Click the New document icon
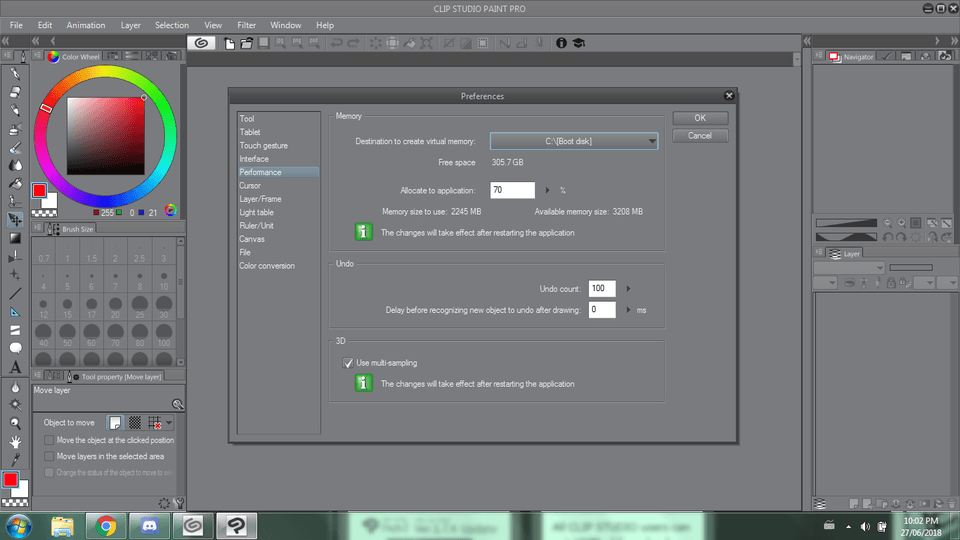The height and width of the screenshot is (540, 960). [230, 43]
